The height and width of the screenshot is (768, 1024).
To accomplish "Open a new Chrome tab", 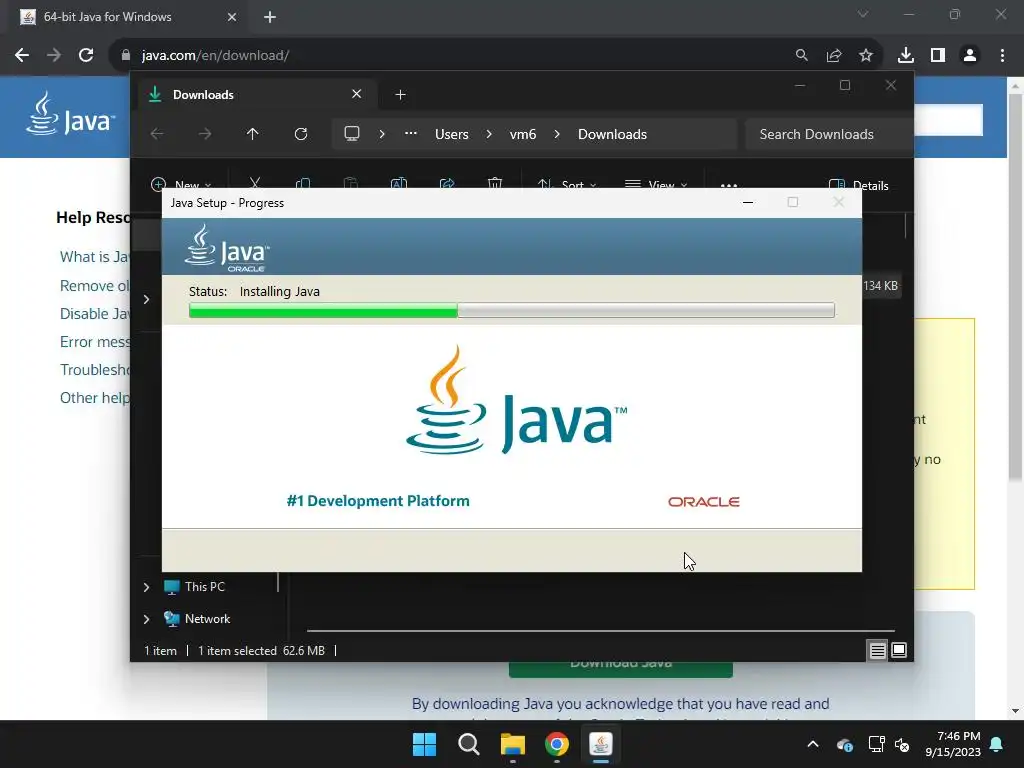I will pyautogui.click(x=270, y=17).
